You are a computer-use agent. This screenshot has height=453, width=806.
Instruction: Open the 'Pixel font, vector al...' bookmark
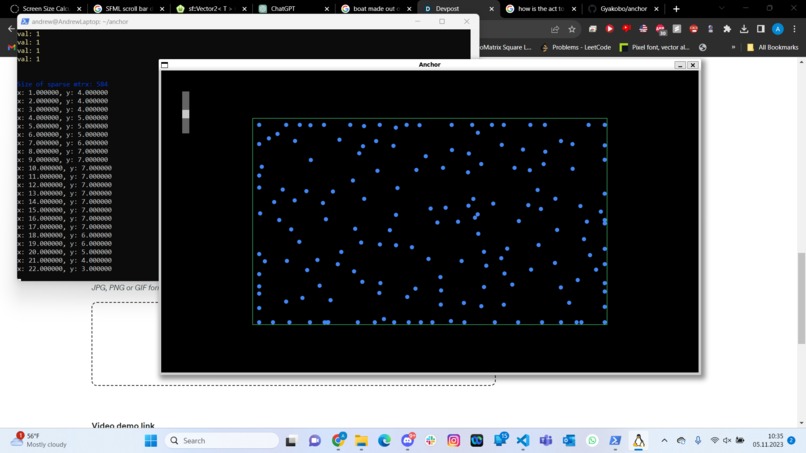655,47
